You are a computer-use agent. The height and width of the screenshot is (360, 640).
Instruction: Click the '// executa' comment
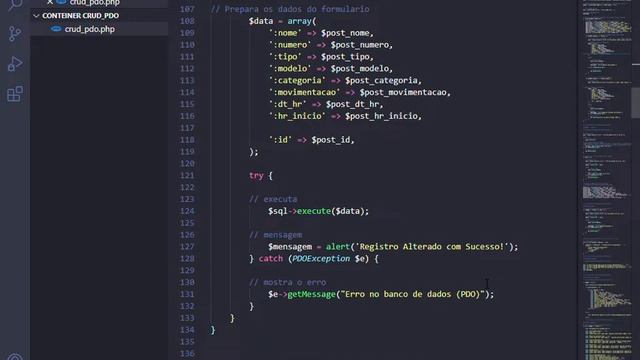pyautogui.click(x=273, y=199)
